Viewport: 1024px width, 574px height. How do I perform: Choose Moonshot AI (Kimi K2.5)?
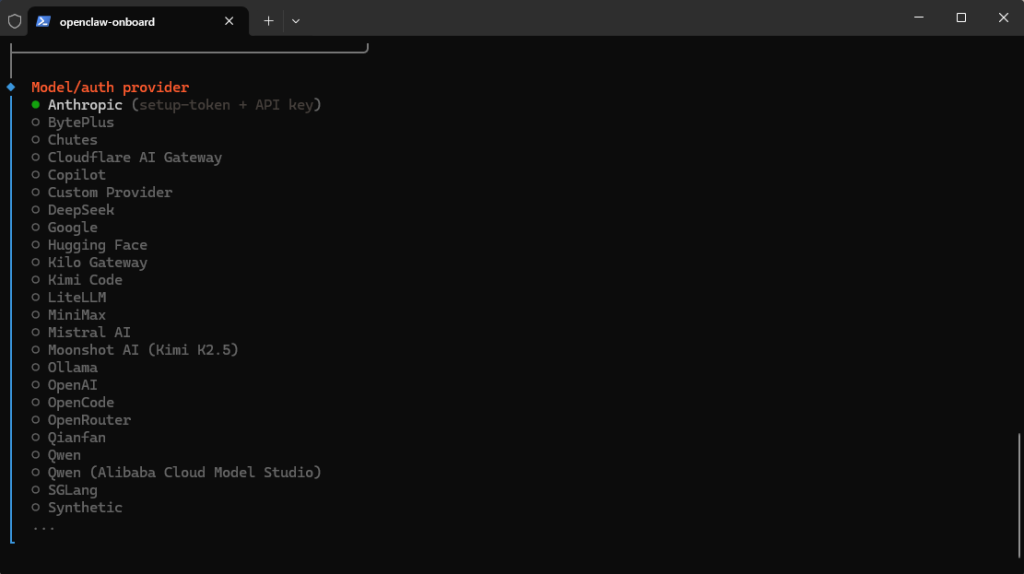[x=142, y=350]
